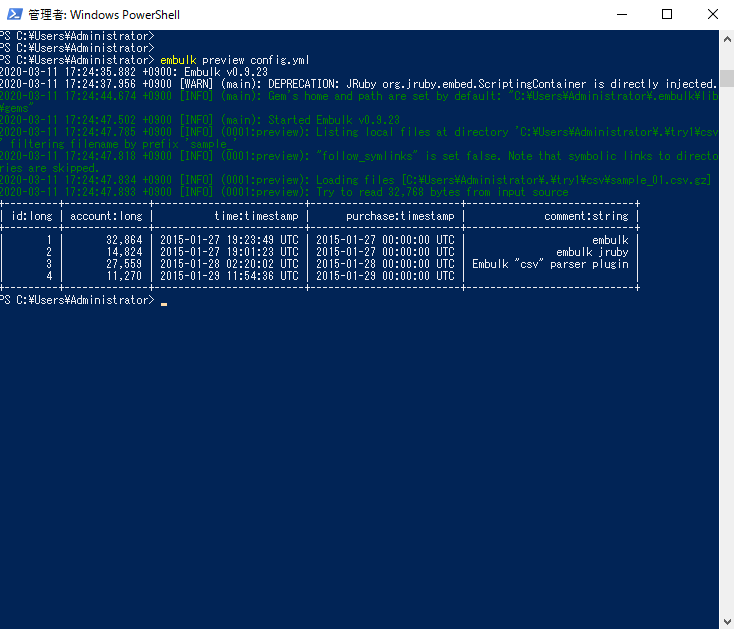734x629 pixels.
Task: Click the comment 'embulk jruby'
Action: tap(592, 252)
